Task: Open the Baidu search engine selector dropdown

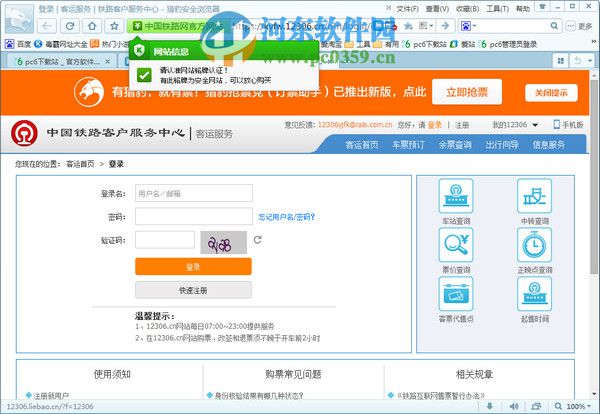Action: 468,26
